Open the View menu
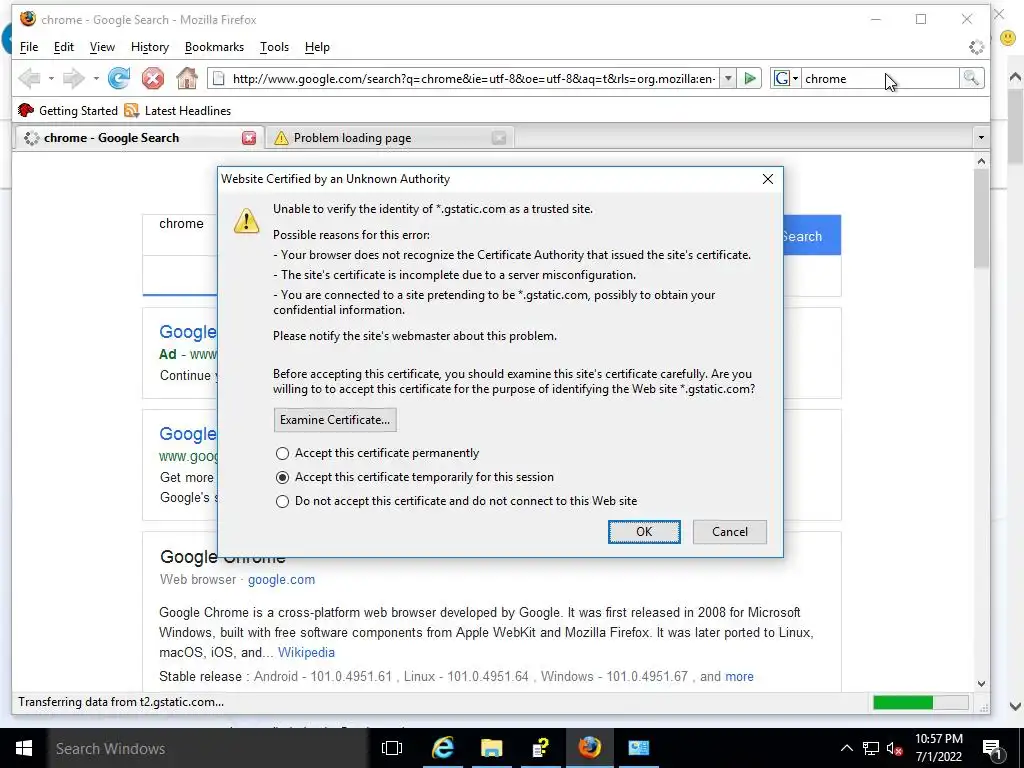 [x=102, y=47]
